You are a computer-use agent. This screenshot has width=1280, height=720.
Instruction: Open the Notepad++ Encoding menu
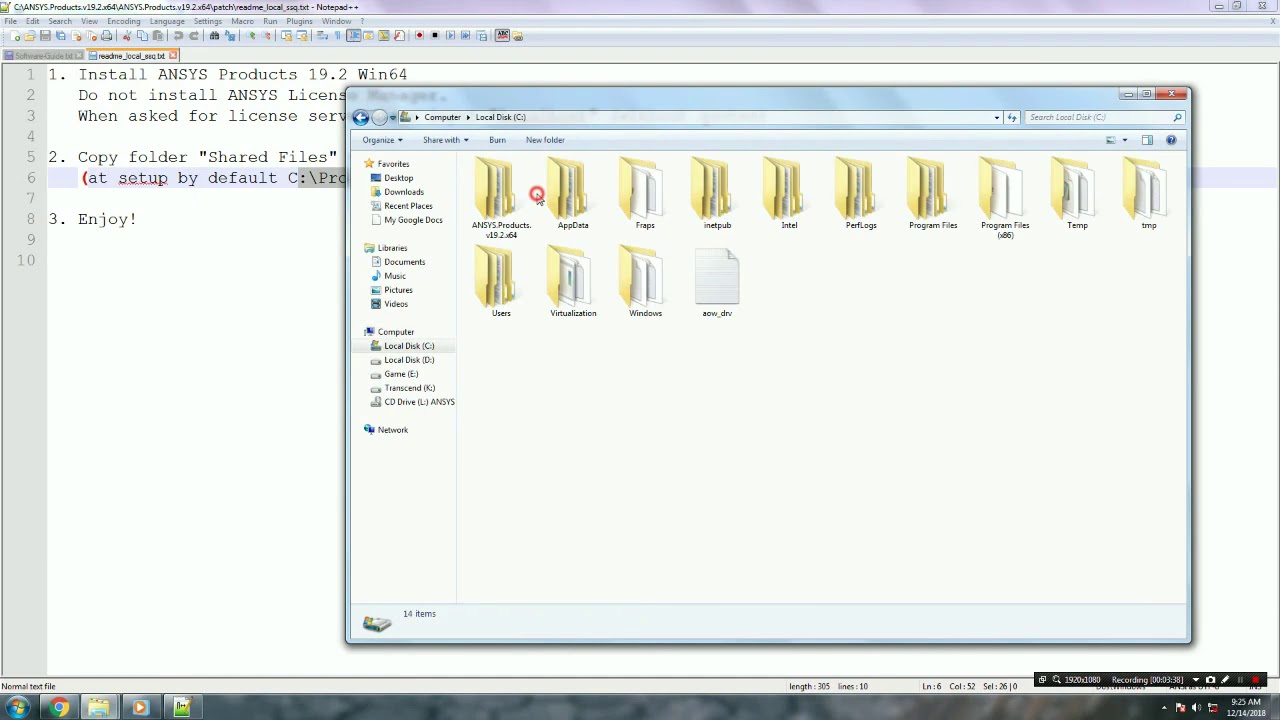tap(123, 21)
